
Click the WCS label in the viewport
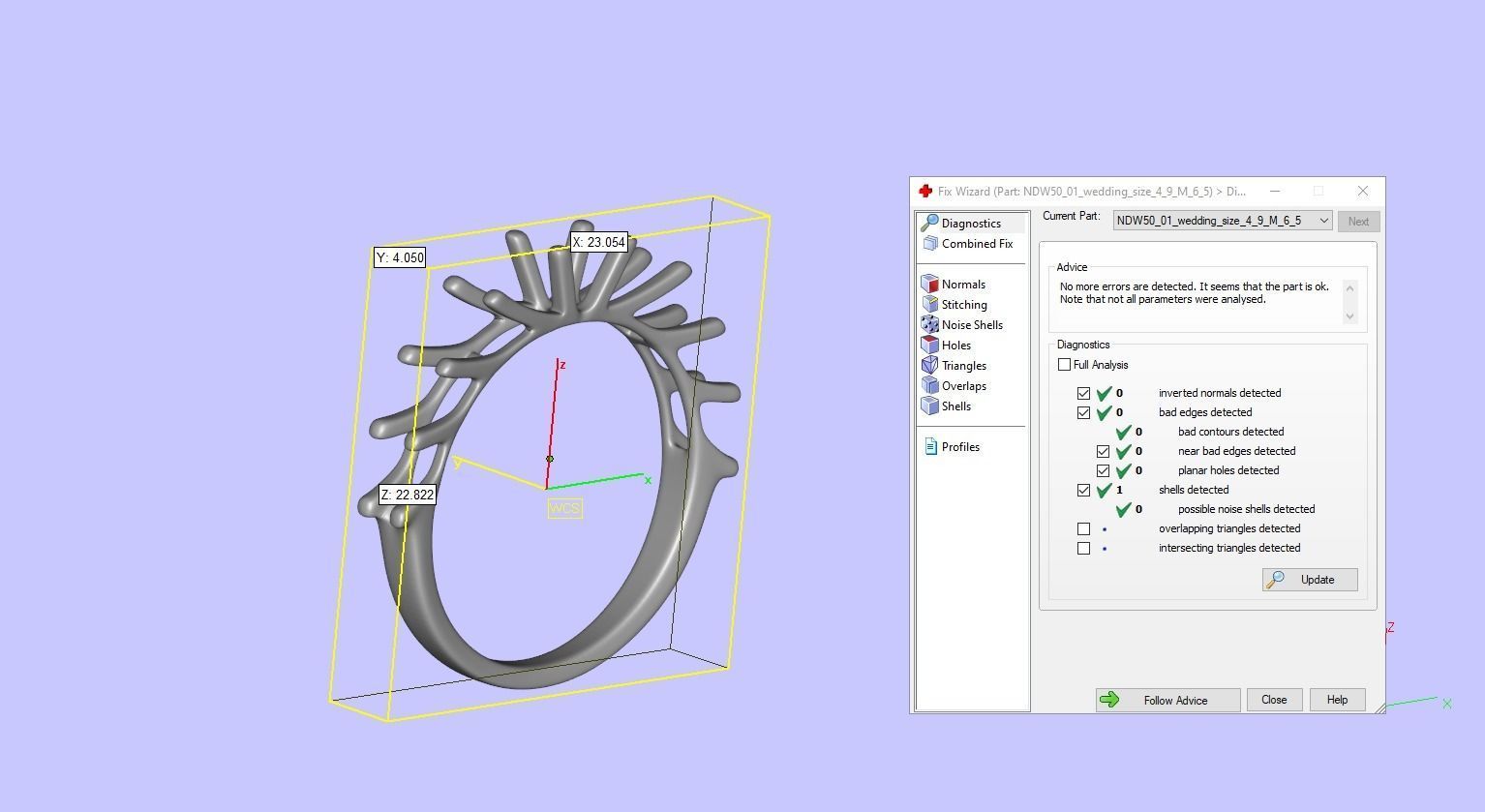(x=565, y=508)
